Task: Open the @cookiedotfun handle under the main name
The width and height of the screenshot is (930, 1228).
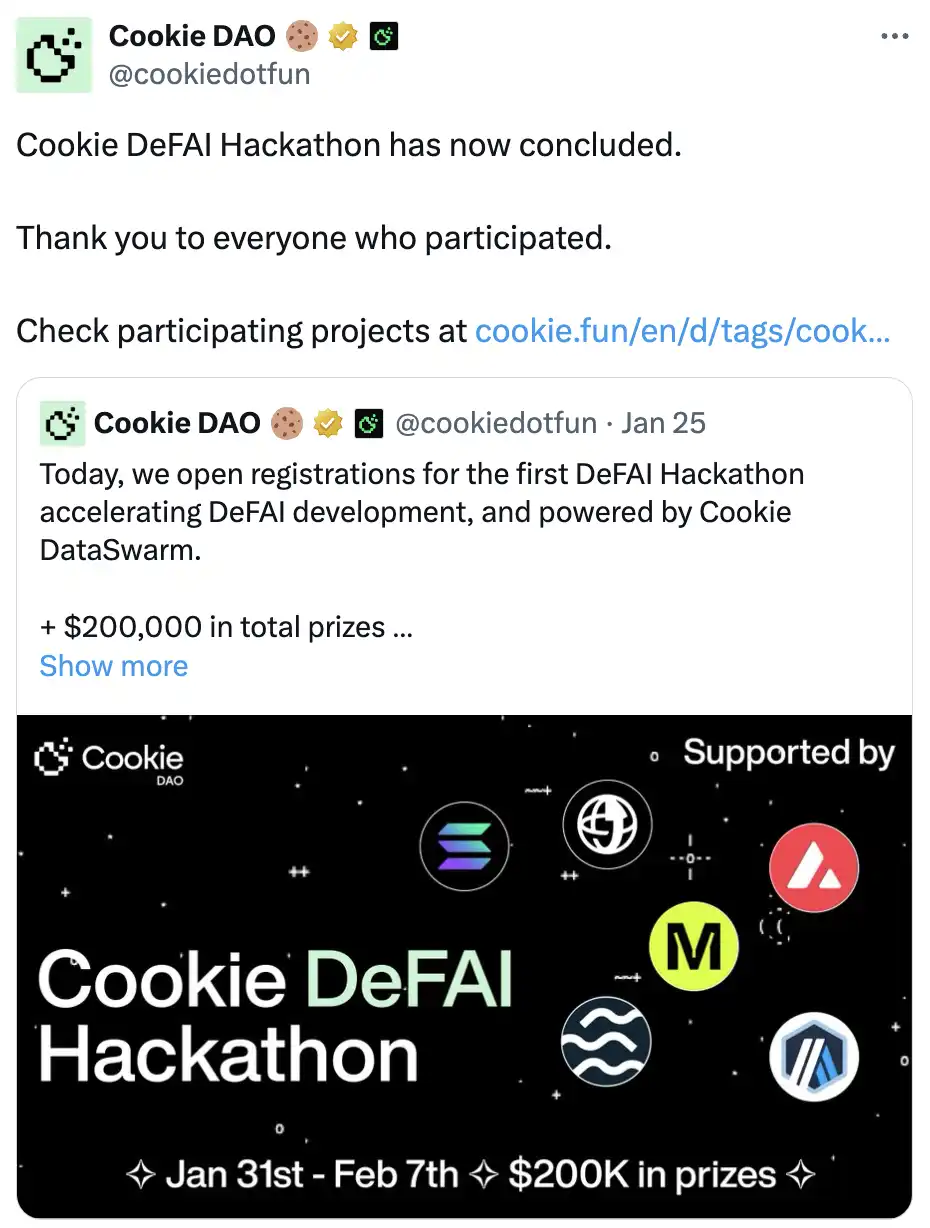Action: 208,74
